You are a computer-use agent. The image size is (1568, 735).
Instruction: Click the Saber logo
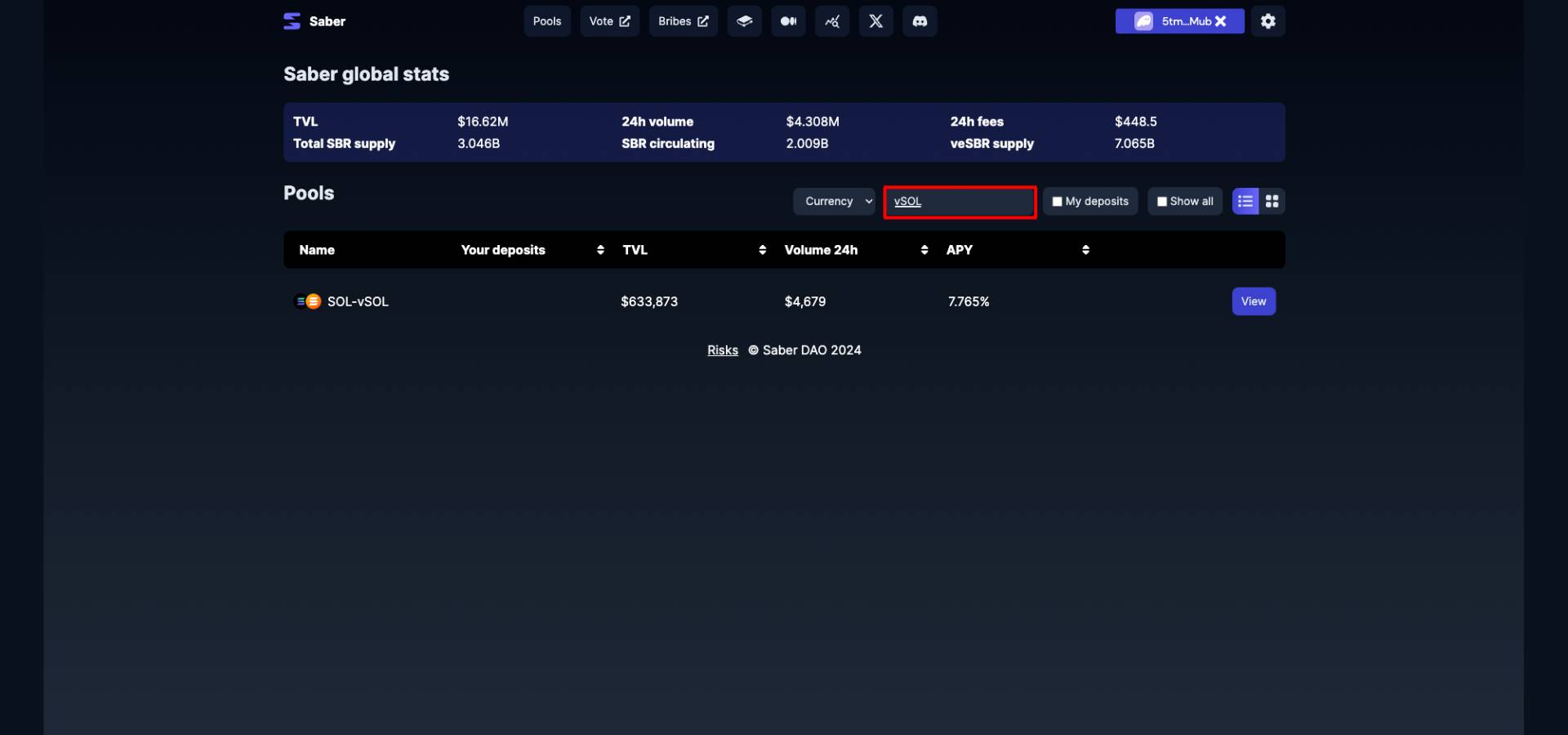click(x=292, y=21)
